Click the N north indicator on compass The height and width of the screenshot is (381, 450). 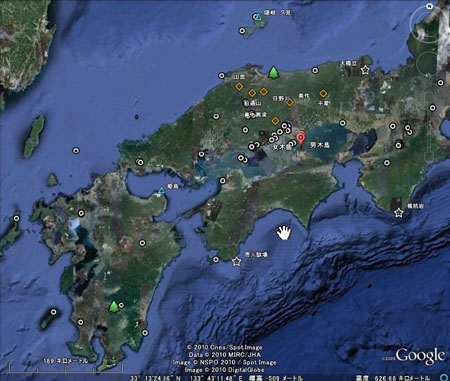[430, 6]
